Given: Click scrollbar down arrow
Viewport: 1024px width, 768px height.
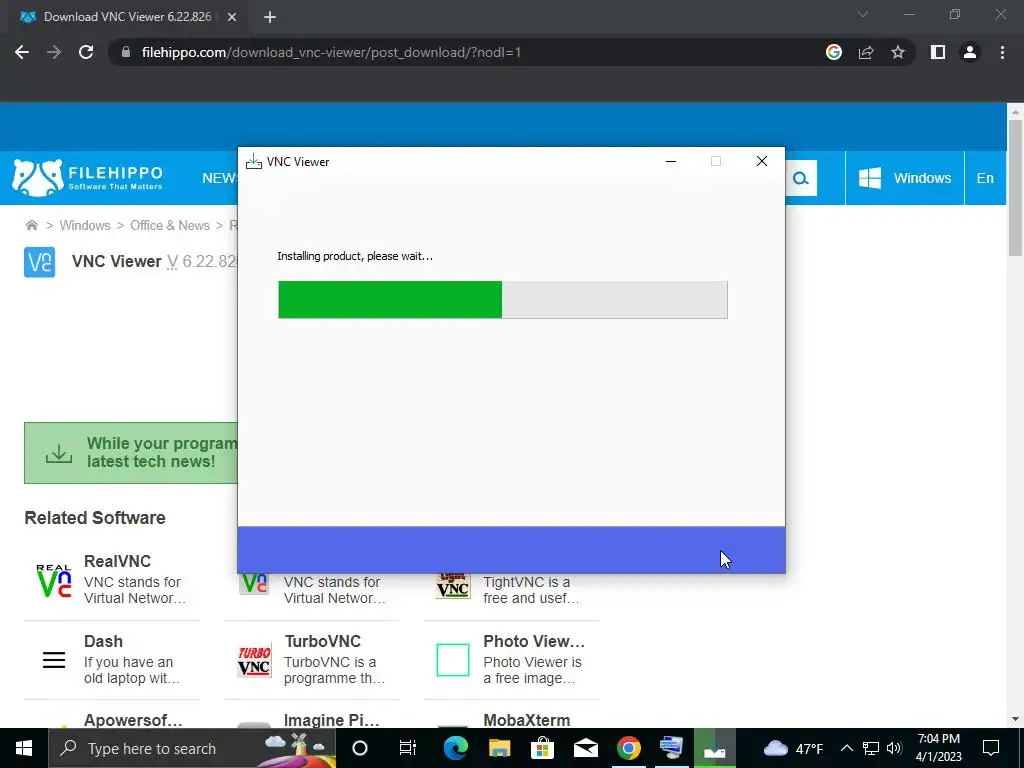Looking at the screenshot, I should tap(1015, 719).
